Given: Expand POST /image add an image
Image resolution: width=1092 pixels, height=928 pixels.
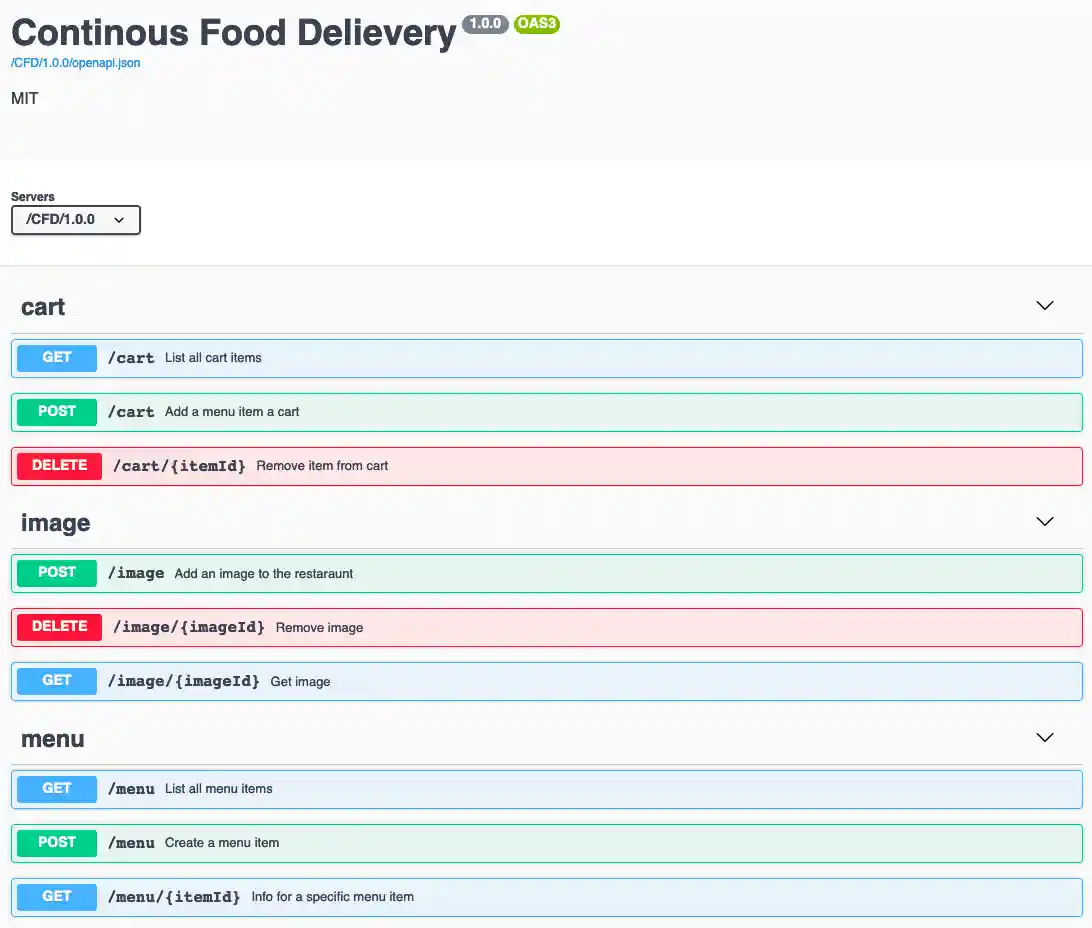Looking at the screenshot, I should [546, 574].
